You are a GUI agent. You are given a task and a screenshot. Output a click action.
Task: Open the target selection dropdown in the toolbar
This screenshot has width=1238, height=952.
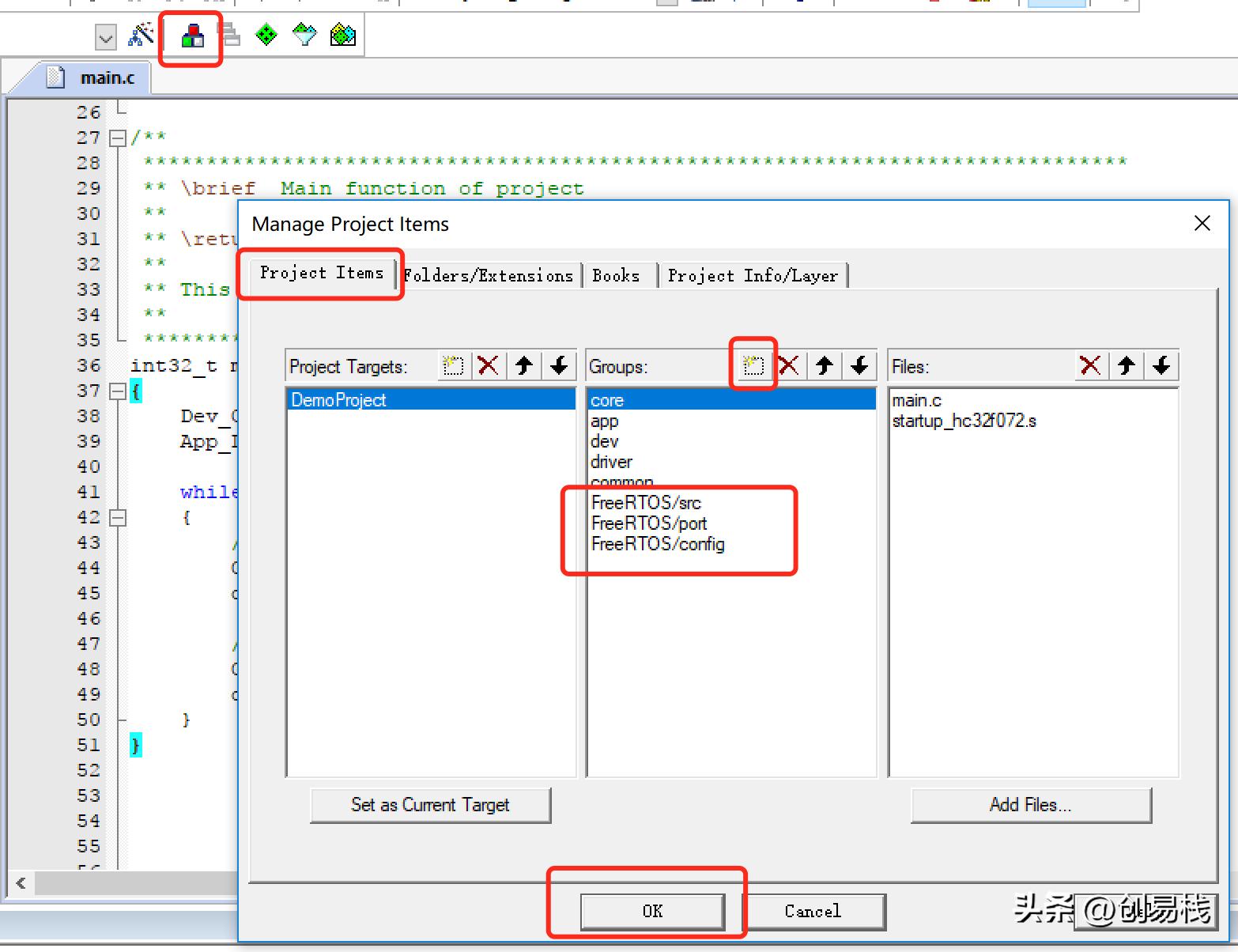104,36
